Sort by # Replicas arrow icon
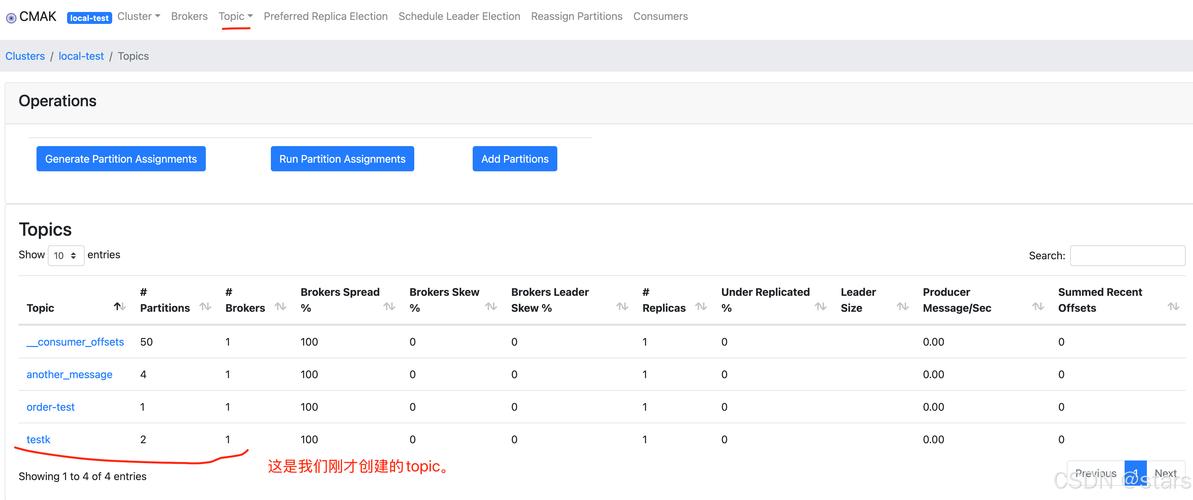This screenshot has height=500, width=1193. click(701, 307)
